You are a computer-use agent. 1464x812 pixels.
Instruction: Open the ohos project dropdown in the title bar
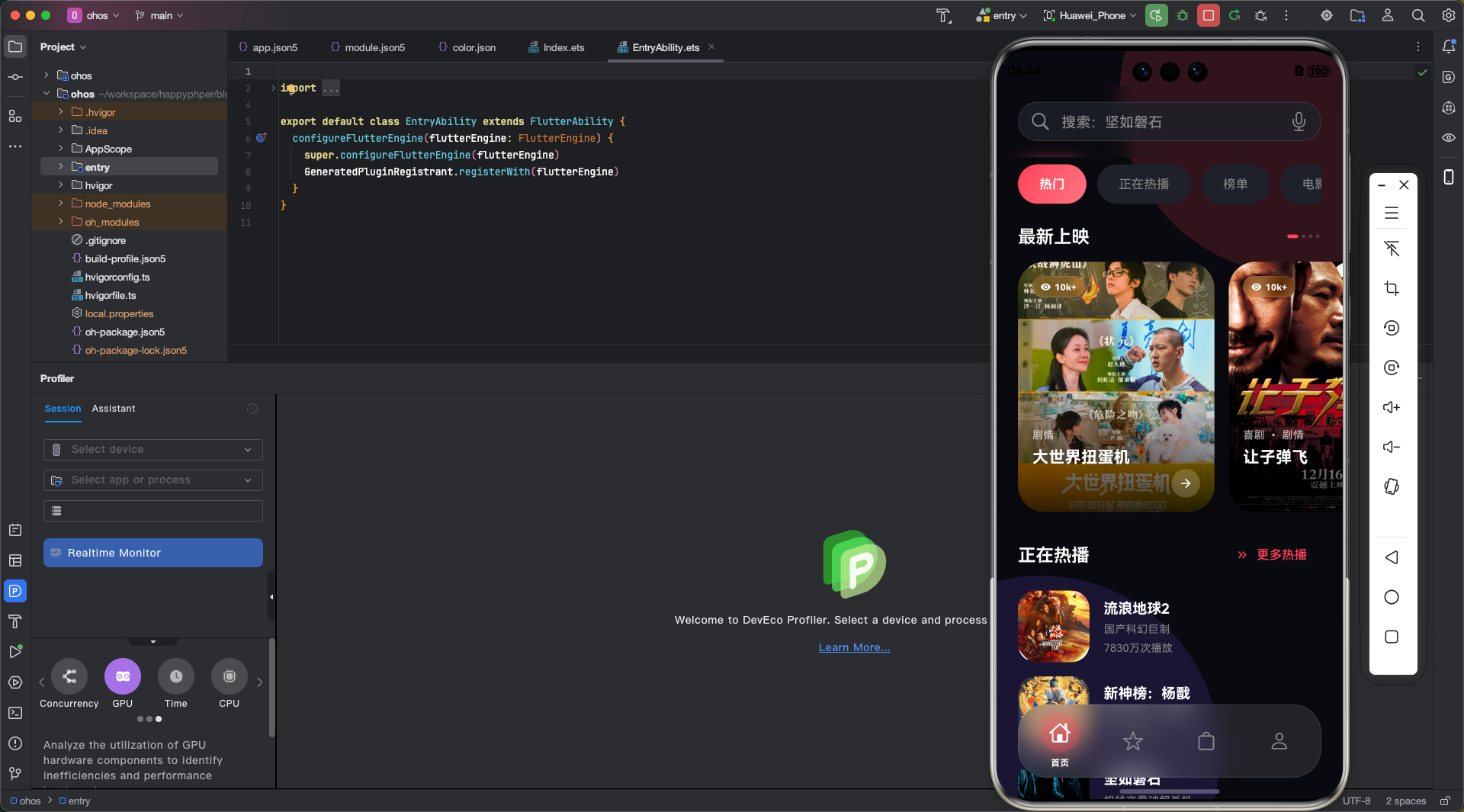coord(94,15)
